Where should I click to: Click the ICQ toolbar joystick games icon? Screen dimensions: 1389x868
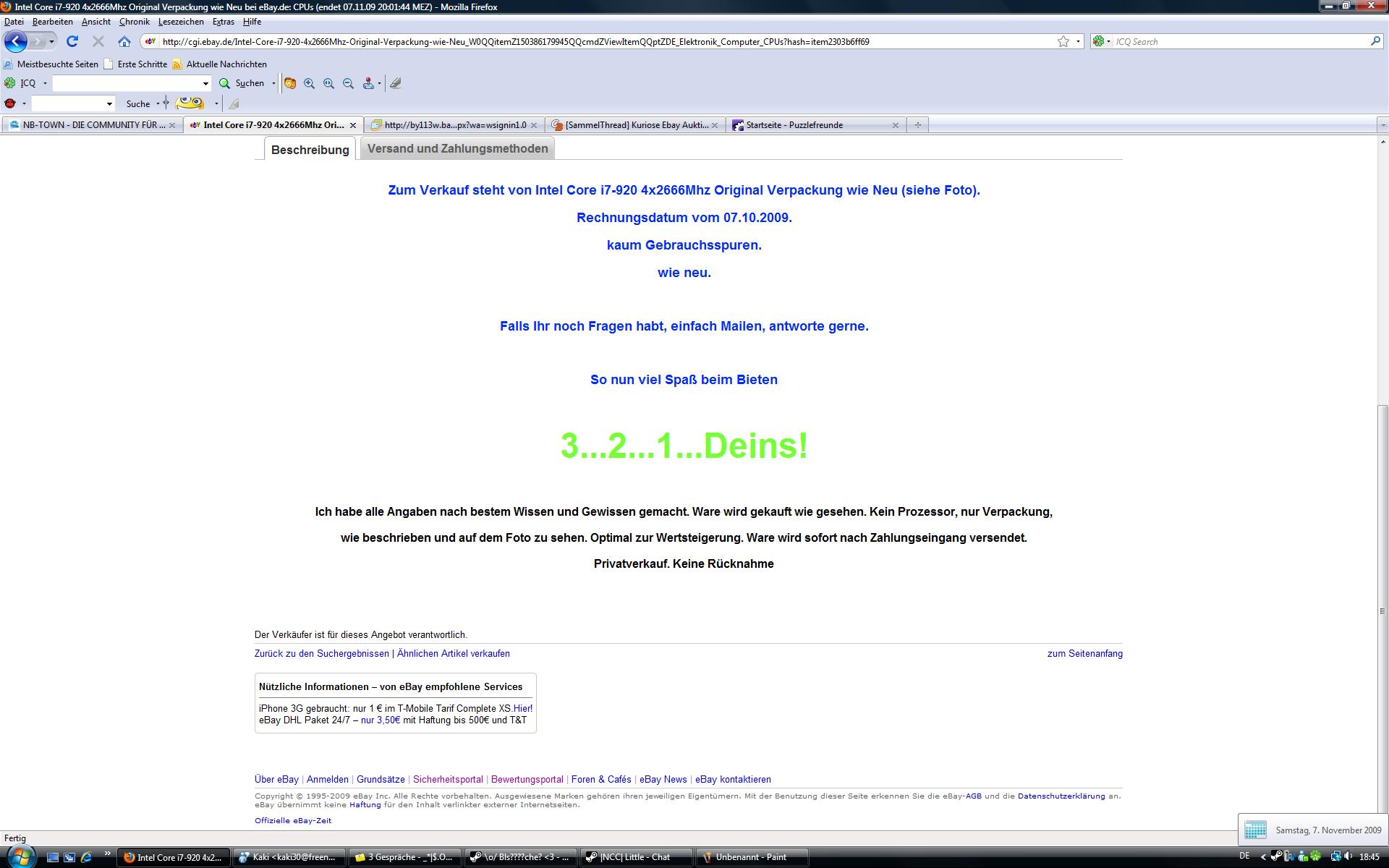click(x=368, y=83)
